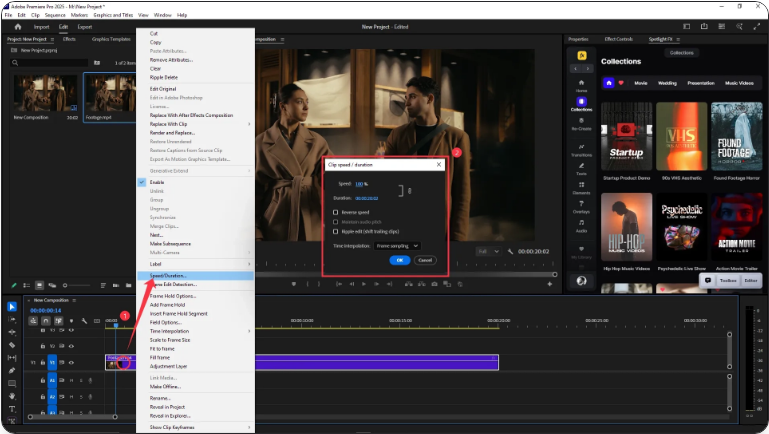
Task: Switch to the Effect Controls tab
Action: pyautogui.click(x=618, y=39)
